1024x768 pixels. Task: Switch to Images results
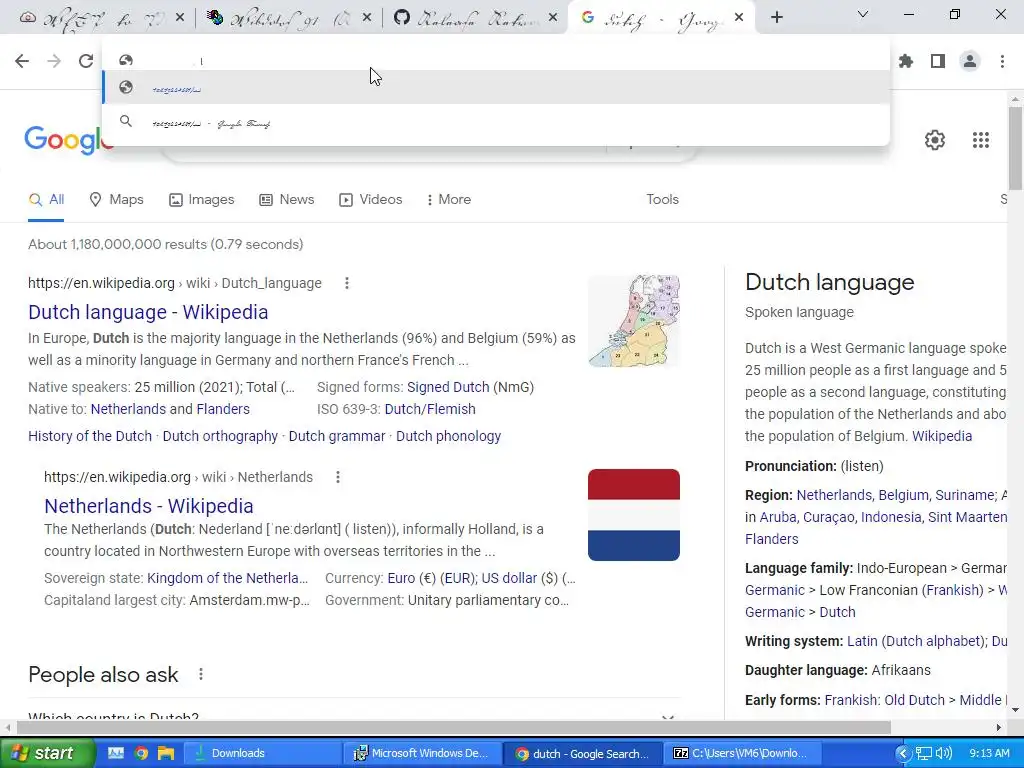pyautogui.click(x=201, y=200)
